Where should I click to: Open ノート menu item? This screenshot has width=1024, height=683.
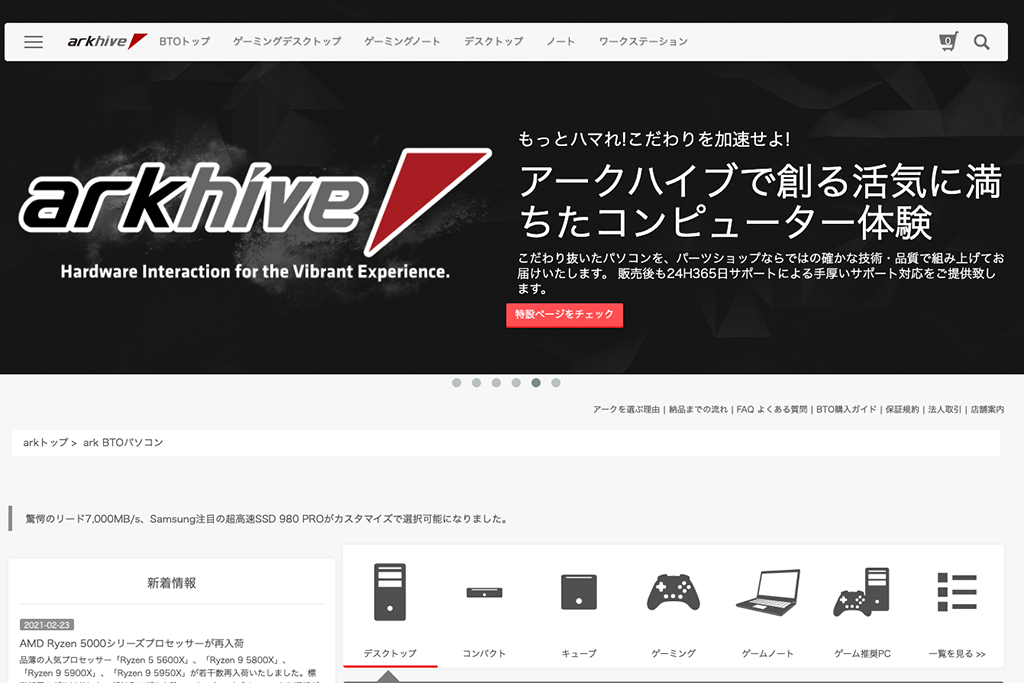(x=561, y=41)
